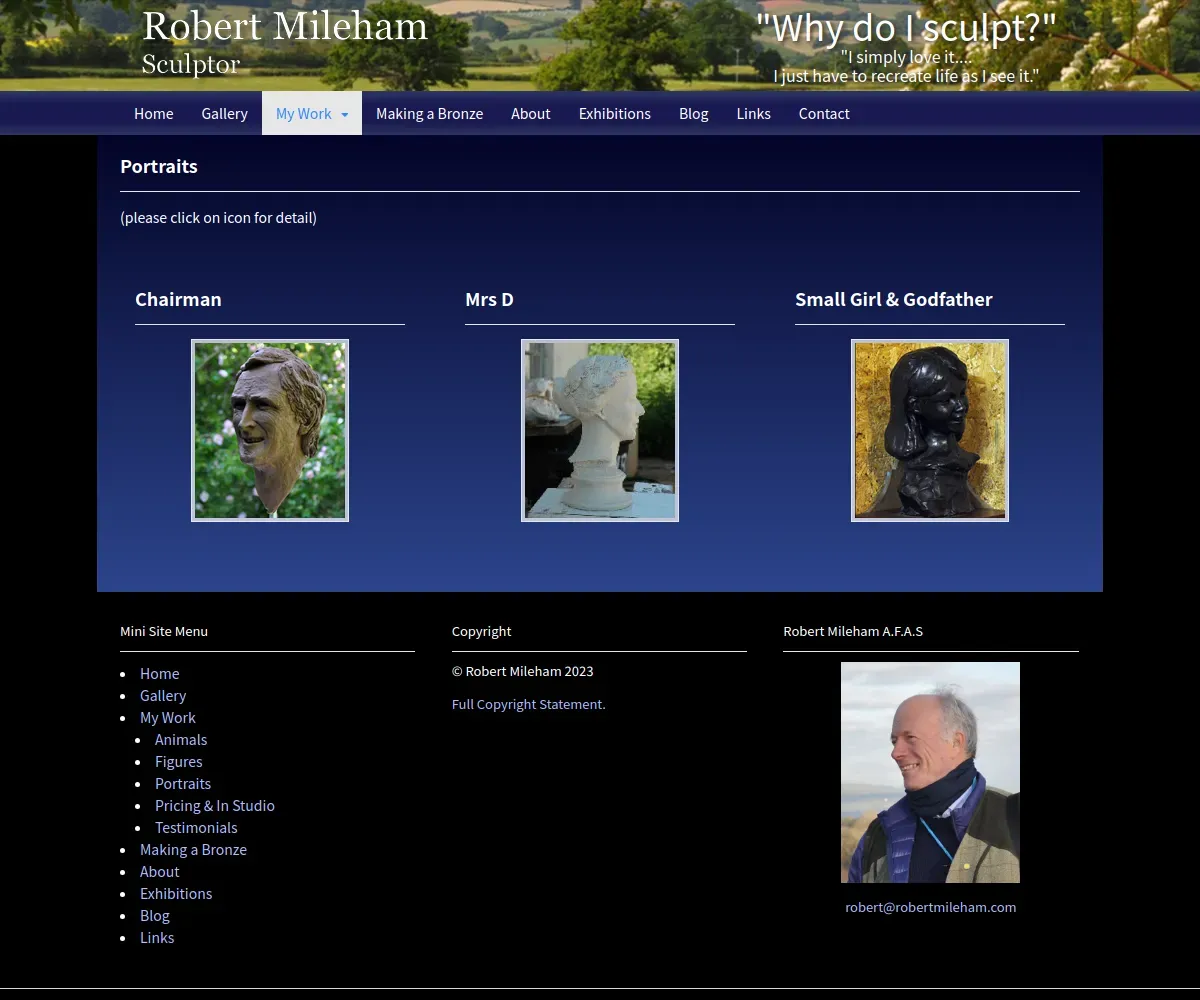Image resolution: width=1200 pixels, height=1000 pixels.
Task: Click the 'Why do I sculpt?' quote
Action: [906, 28]
